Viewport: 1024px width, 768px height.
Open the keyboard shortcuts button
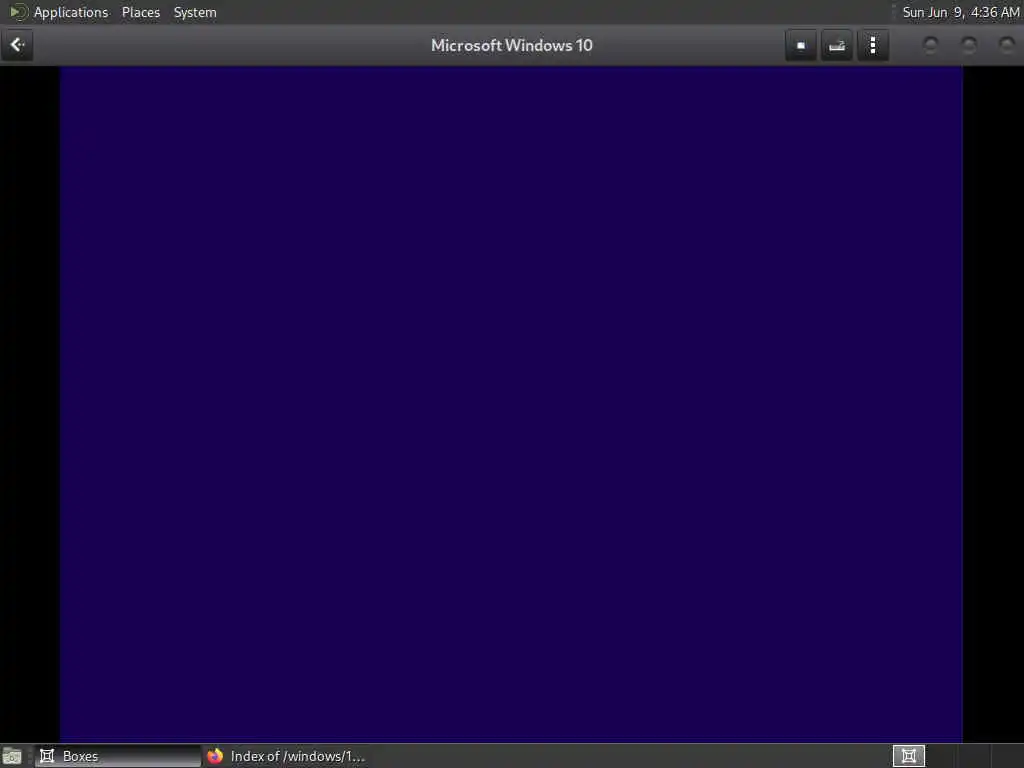click(x=837, y=46)
